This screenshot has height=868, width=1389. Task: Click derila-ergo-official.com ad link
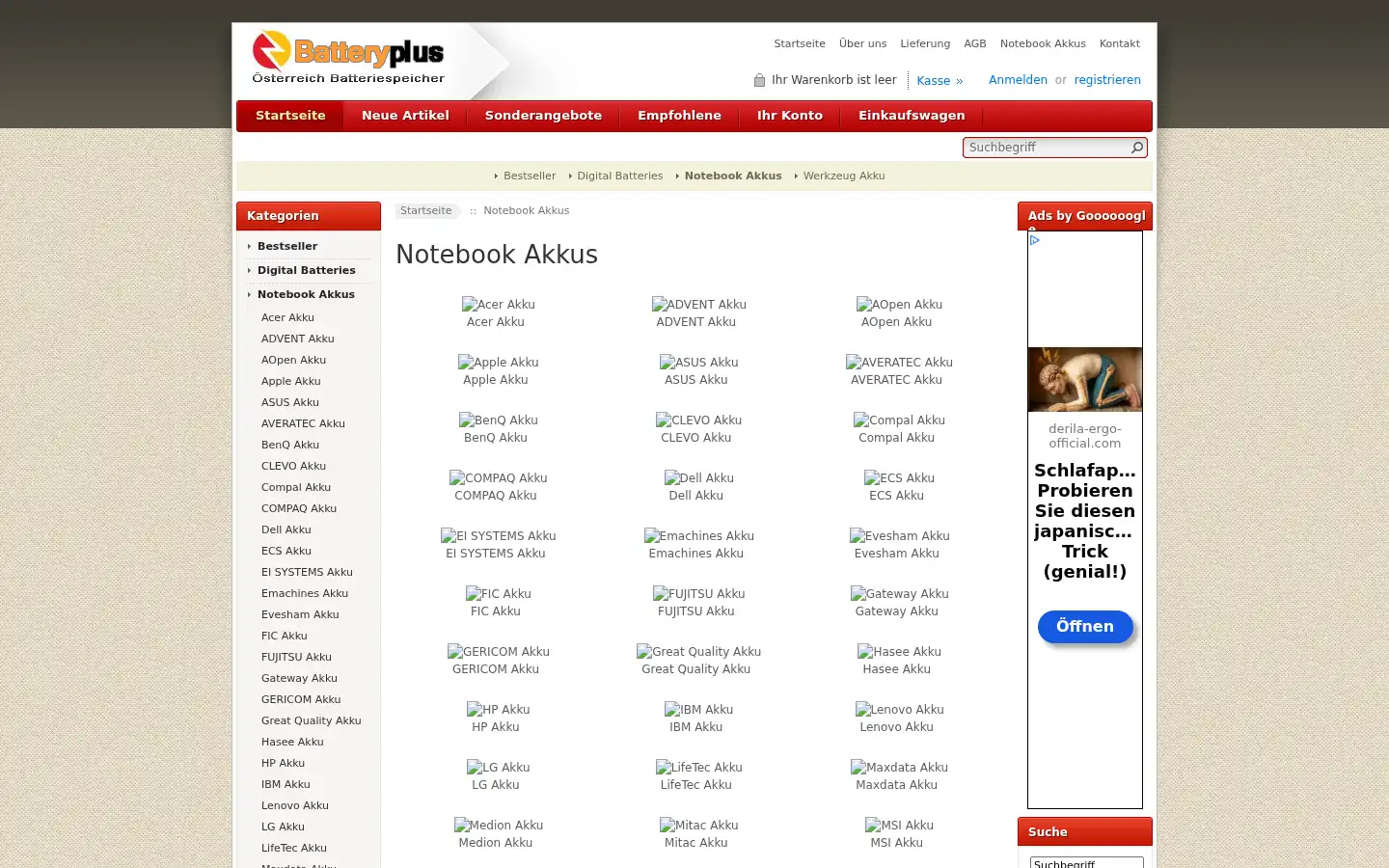(x=1085, y=436)
